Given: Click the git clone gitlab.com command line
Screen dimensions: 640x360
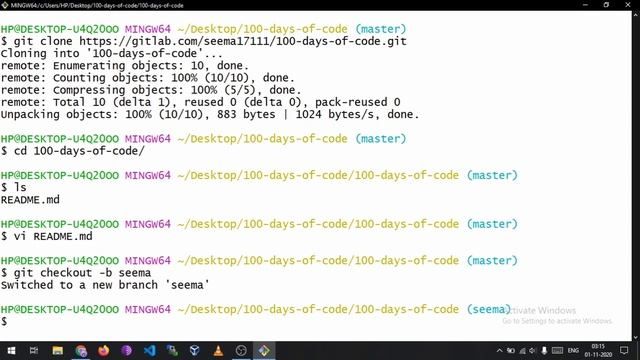Looking at the screenshot, I should (204, 41).
